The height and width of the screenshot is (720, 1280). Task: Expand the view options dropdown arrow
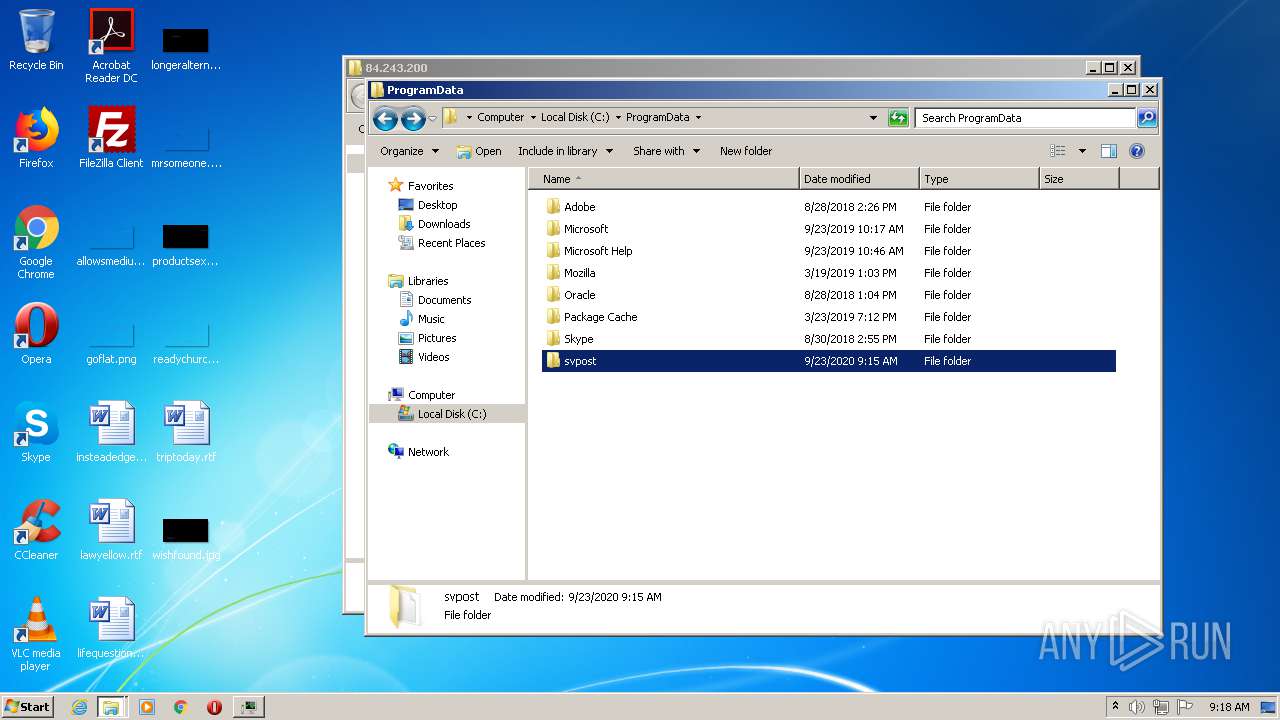pos(1082,151)
